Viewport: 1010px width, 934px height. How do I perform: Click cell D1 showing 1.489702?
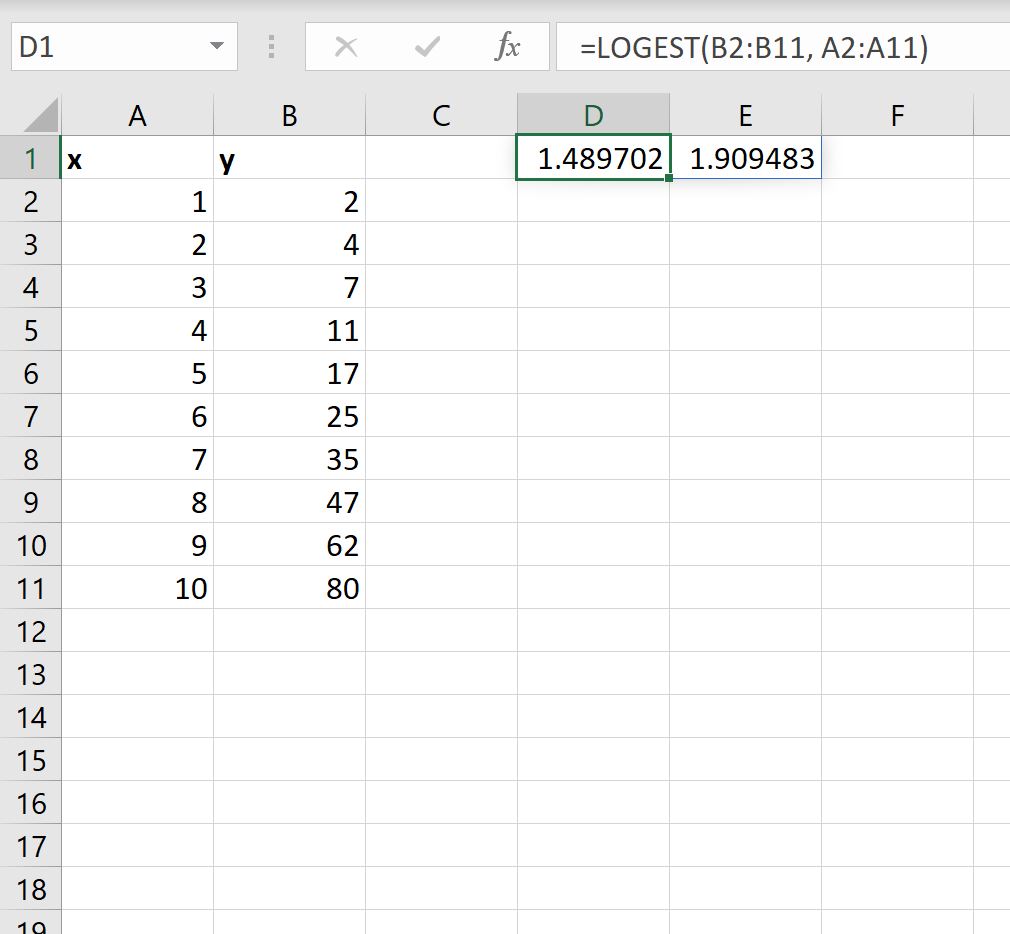pyautogui.click(x=593, y=158)
